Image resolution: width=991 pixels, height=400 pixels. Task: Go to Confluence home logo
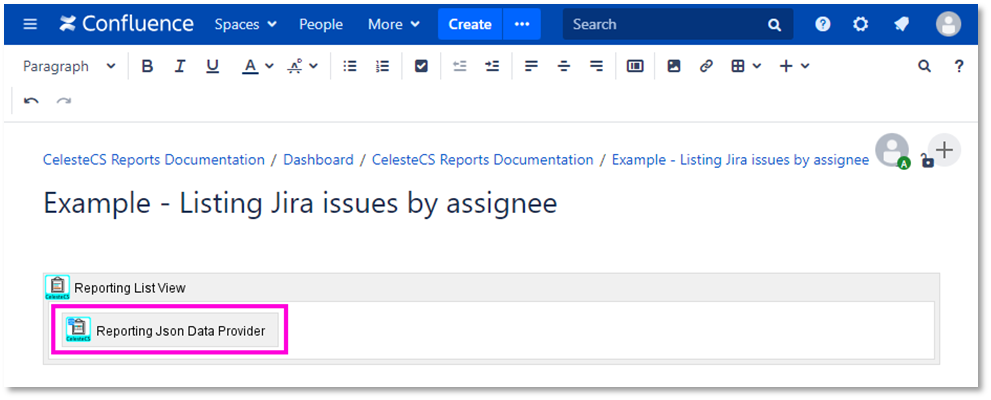[x=126, y=24]
